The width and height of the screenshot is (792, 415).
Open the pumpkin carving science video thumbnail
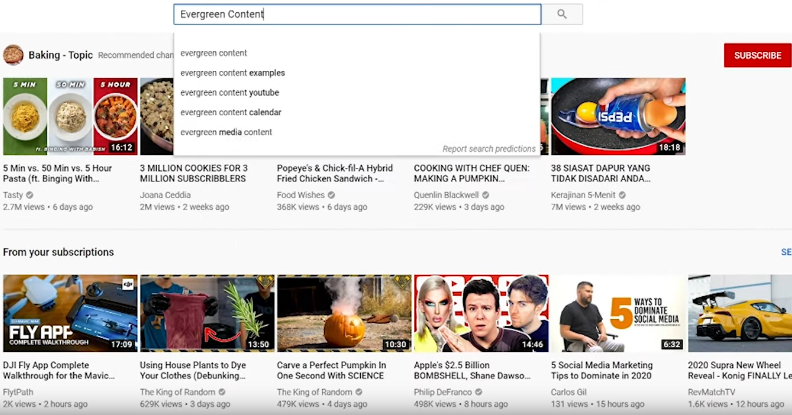(x=344, y=313)
